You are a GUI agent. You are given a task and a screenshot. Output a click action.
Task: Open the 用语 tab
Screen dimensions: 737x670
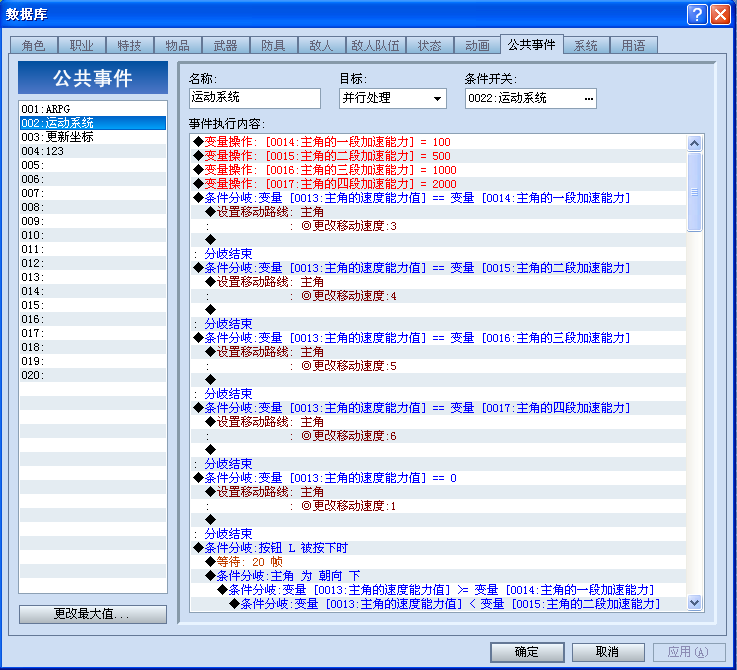click(633, 46)
